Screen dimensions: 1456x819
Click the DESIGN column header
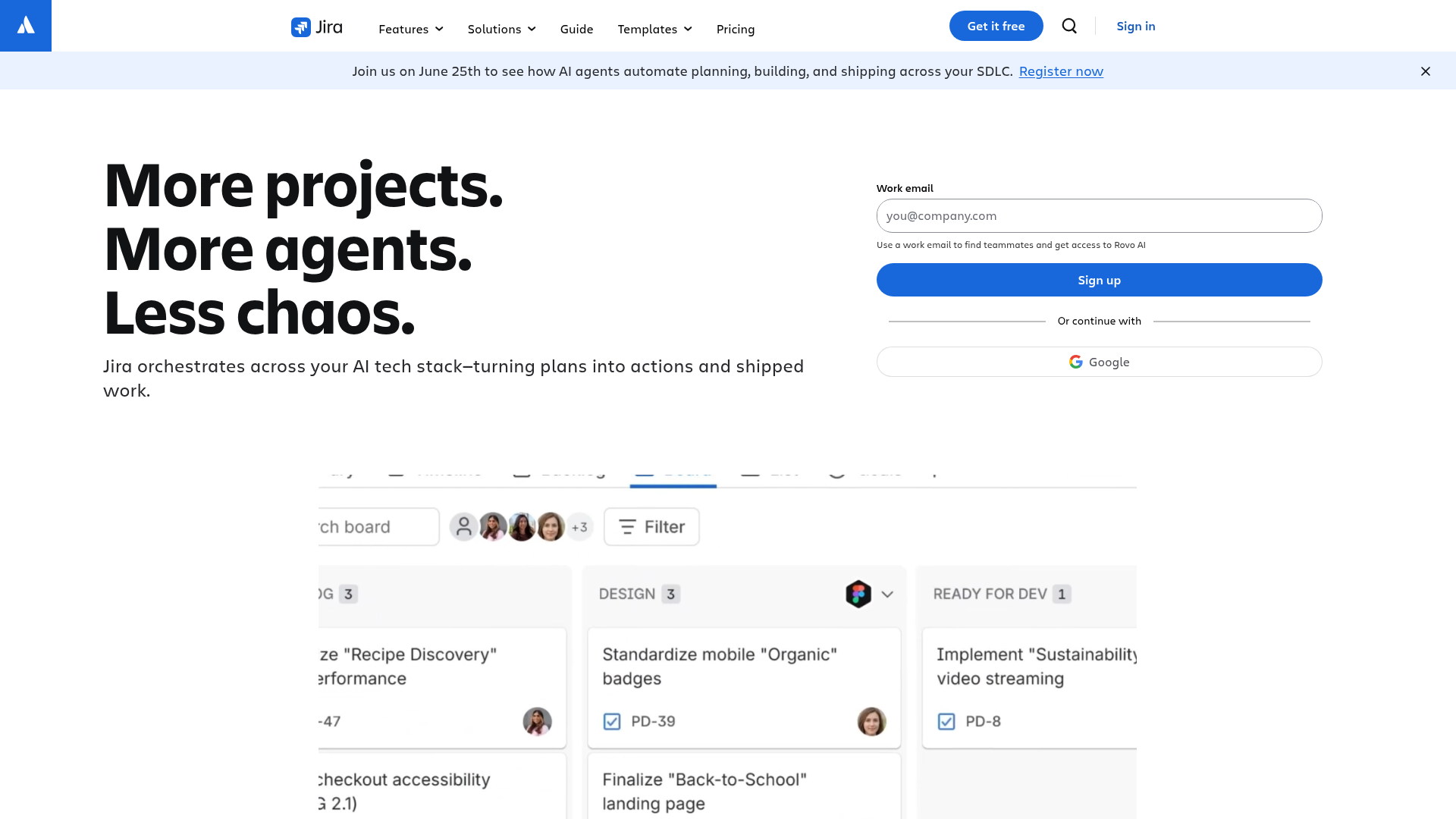point(627,594)
